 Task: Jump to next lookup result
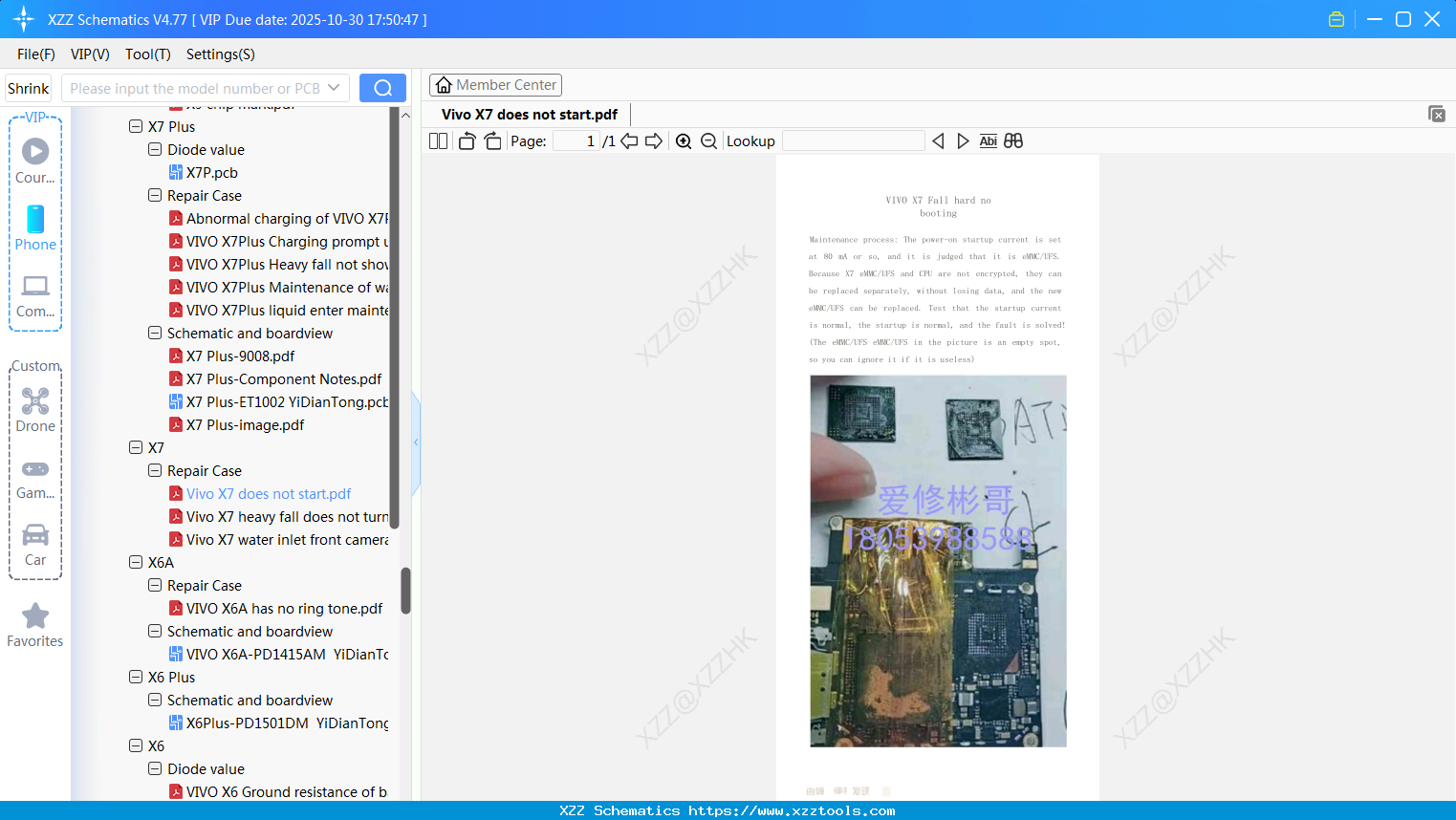[x=963, y=141]
